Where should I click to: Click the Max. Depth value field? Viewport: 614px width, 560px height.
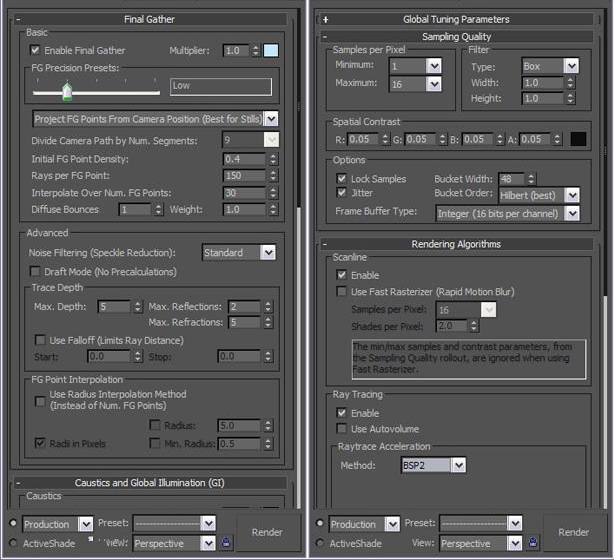[x=115, y=306]
